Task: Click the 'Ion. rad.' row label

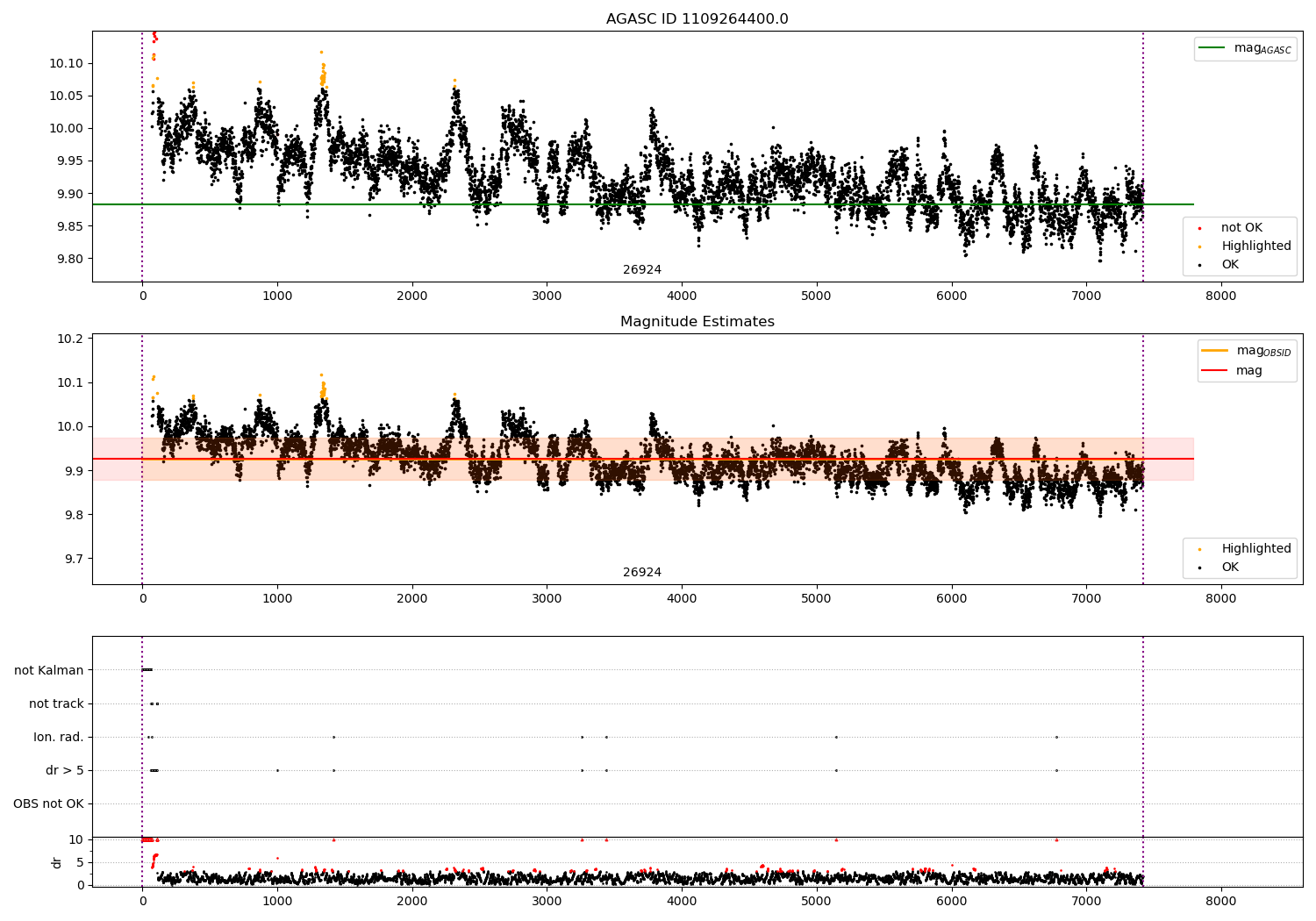Action: (x=59, y=738)
